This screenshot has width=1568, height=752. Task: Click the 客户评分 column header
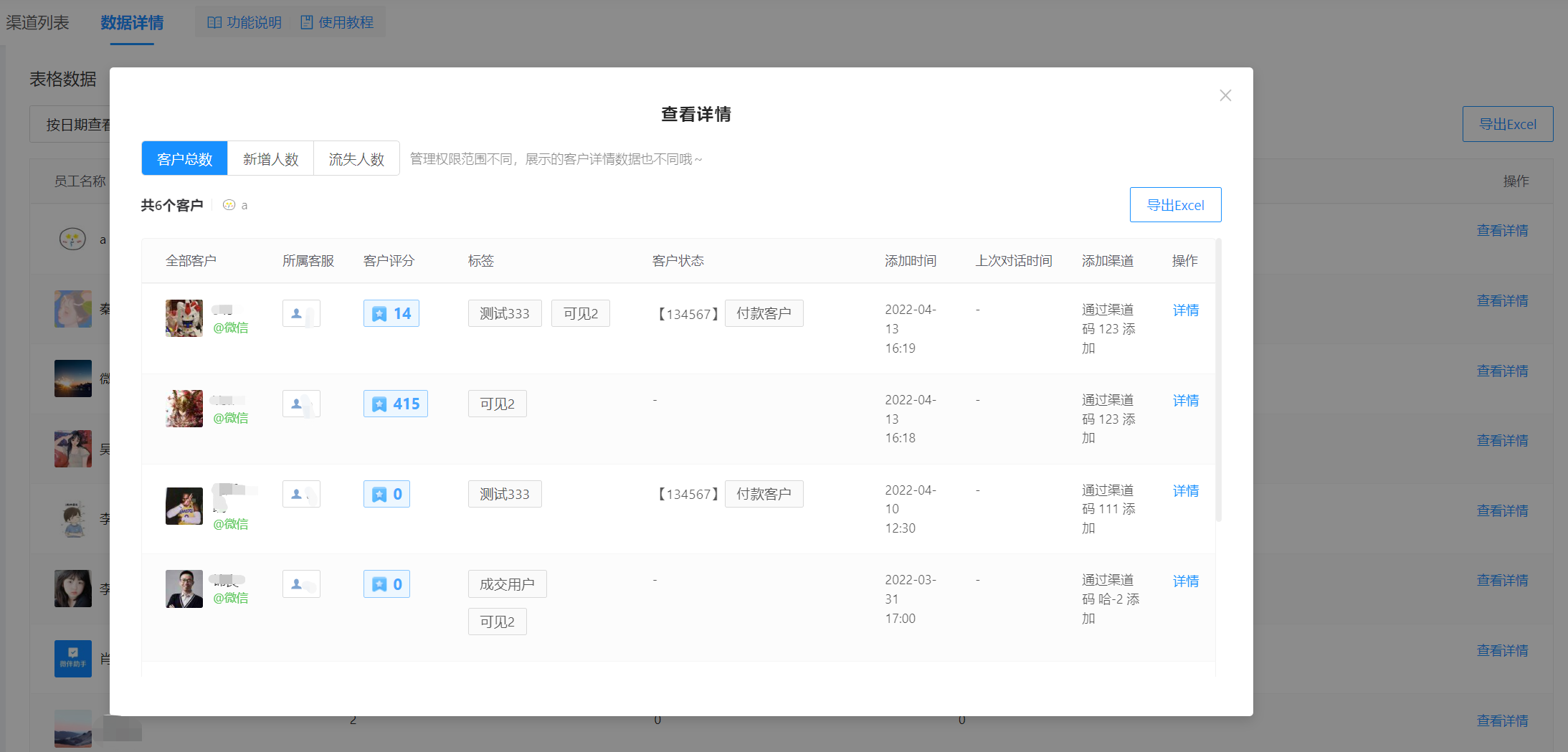(389, 261)
